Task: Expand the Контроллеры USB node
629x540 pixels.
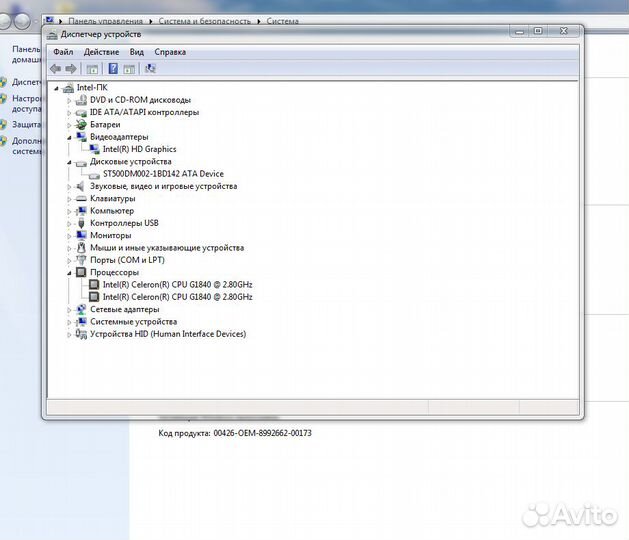Action: coord(69,223)
